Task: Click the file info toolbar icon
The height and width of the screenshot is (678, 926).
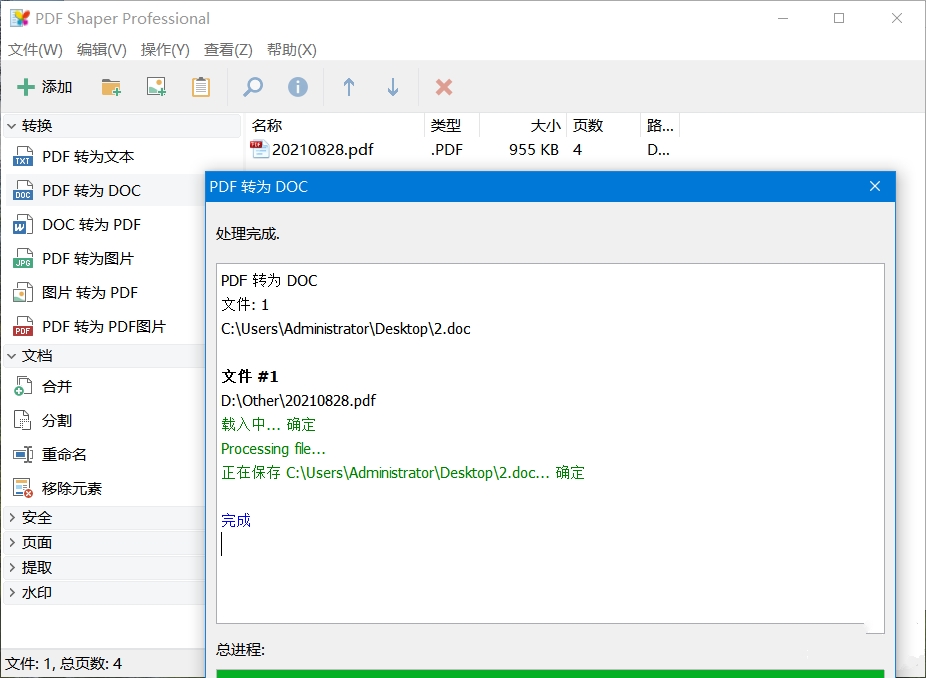Action: click(296, 86)
